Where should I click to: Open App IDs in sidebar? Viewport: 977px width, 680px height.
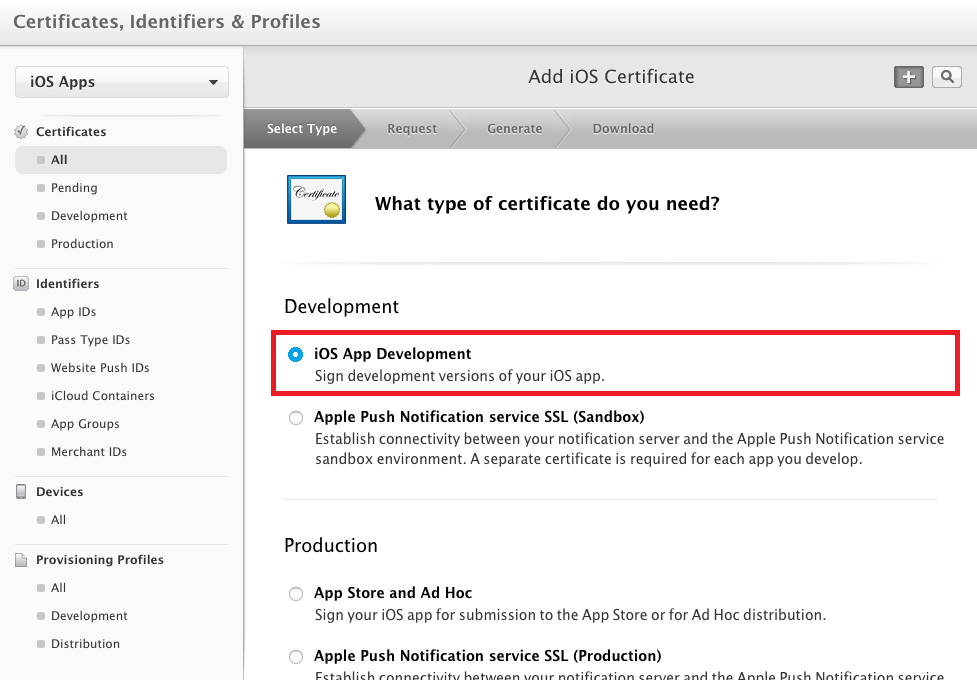[x=74, y=312]
